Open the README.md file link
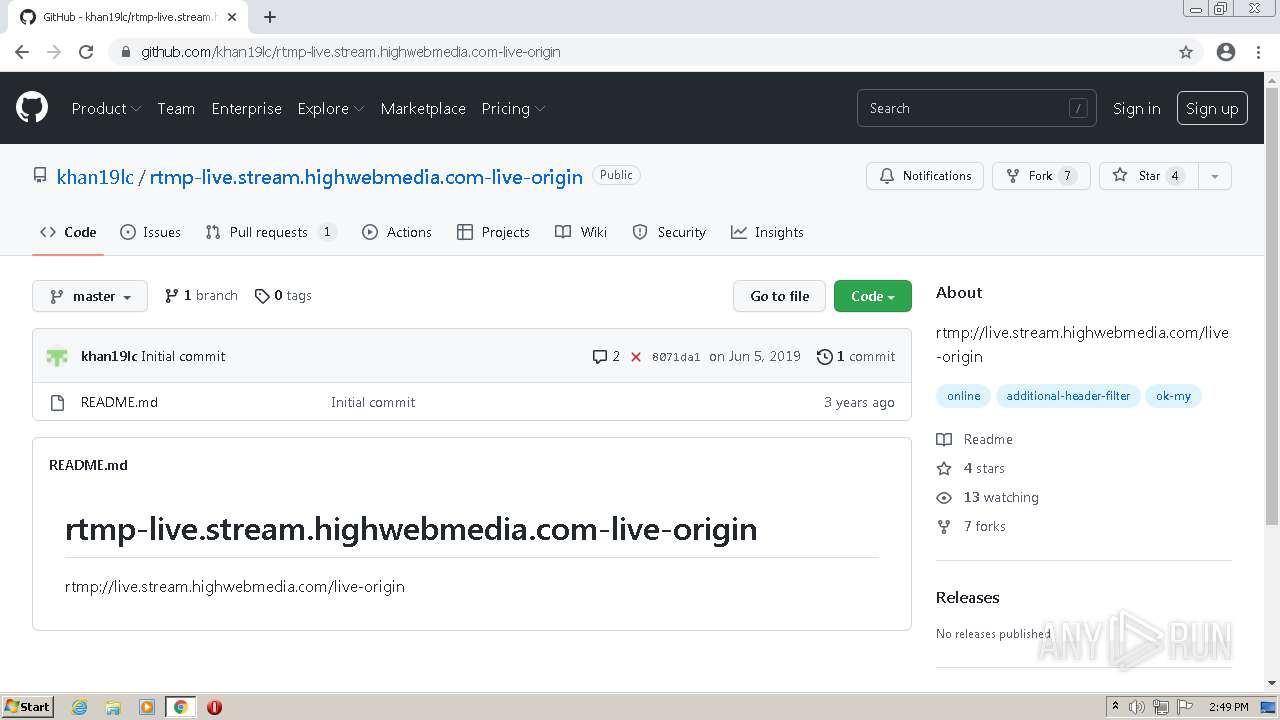The height and width of the screenshot is (720, 1280). pyautogui.click(x=119, y=402)
